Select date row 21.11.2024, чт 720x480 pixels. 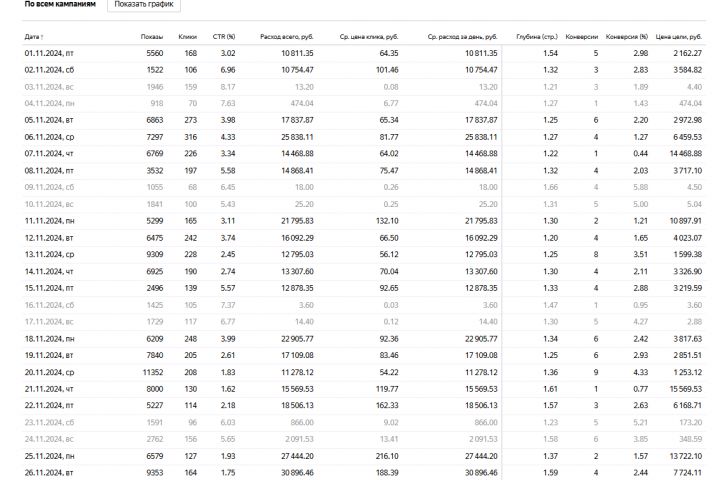click(49, 389)
